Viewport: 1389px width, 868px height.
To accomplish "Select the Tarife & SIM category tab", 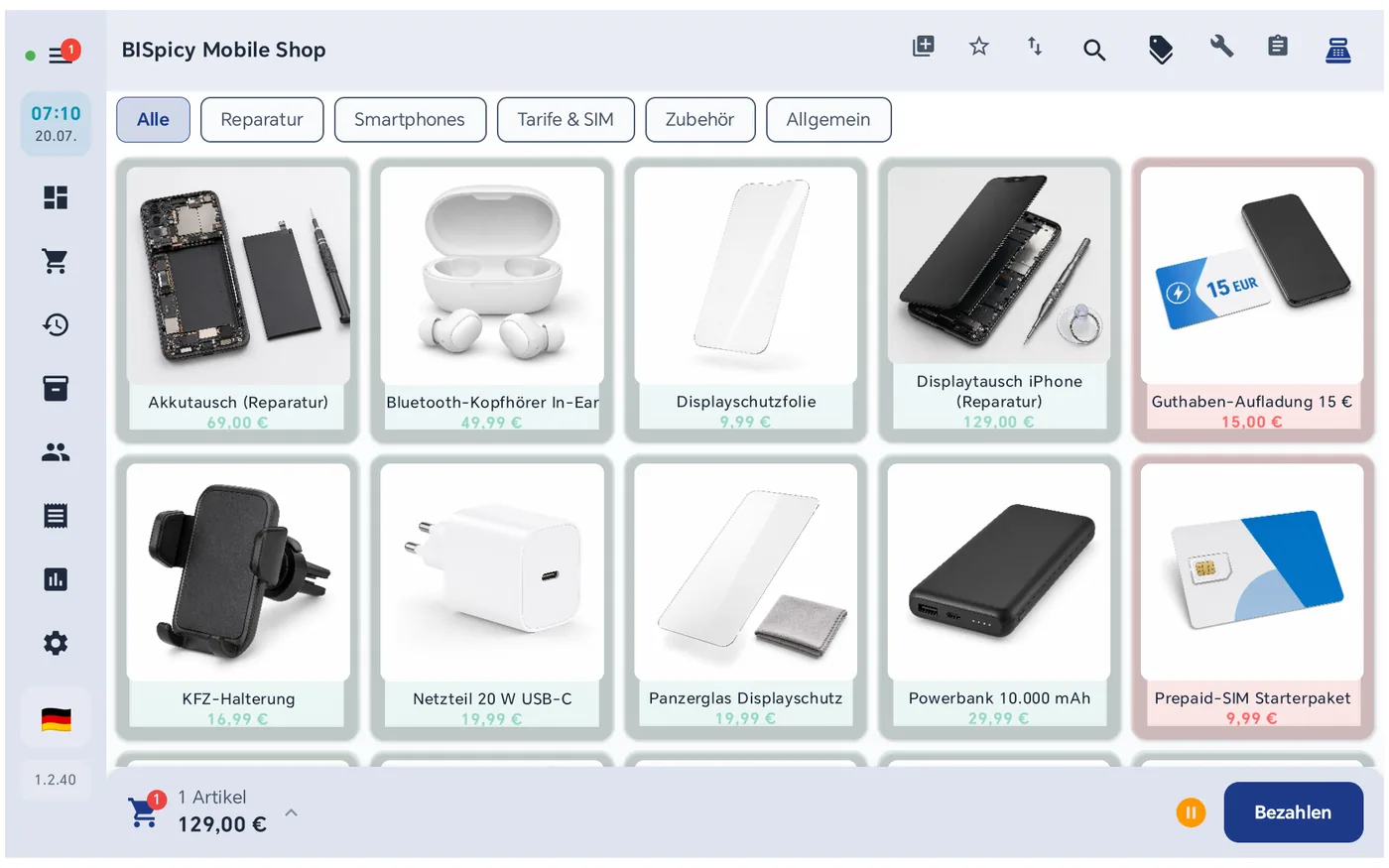I will [x=566, y=119].
